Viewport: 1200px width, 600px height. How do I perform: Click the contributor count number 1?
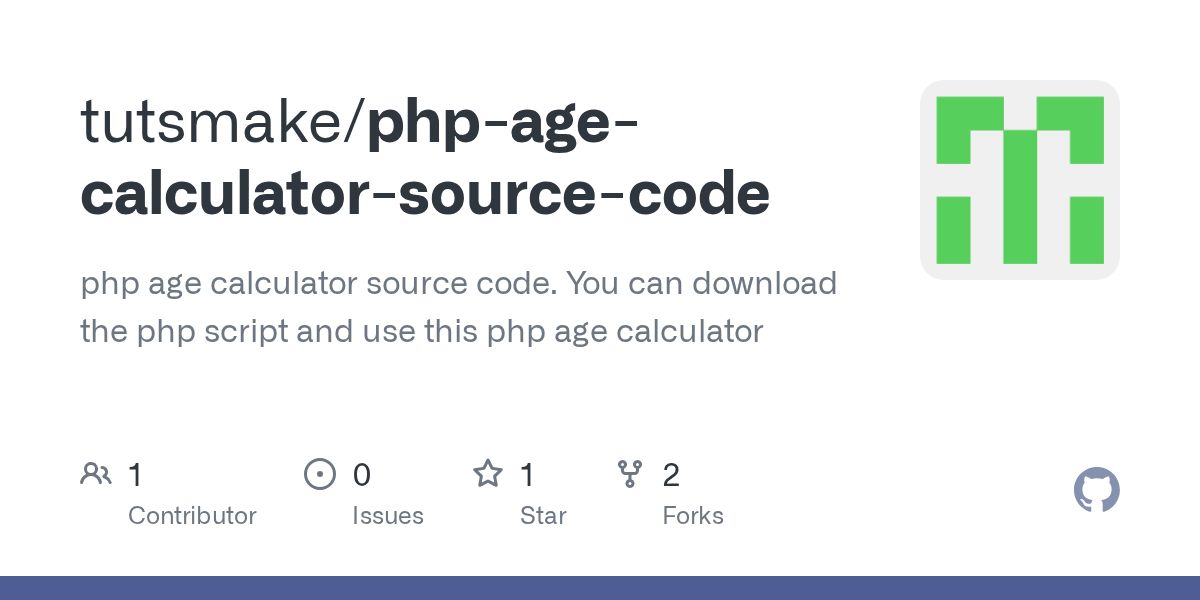[135, 475]
